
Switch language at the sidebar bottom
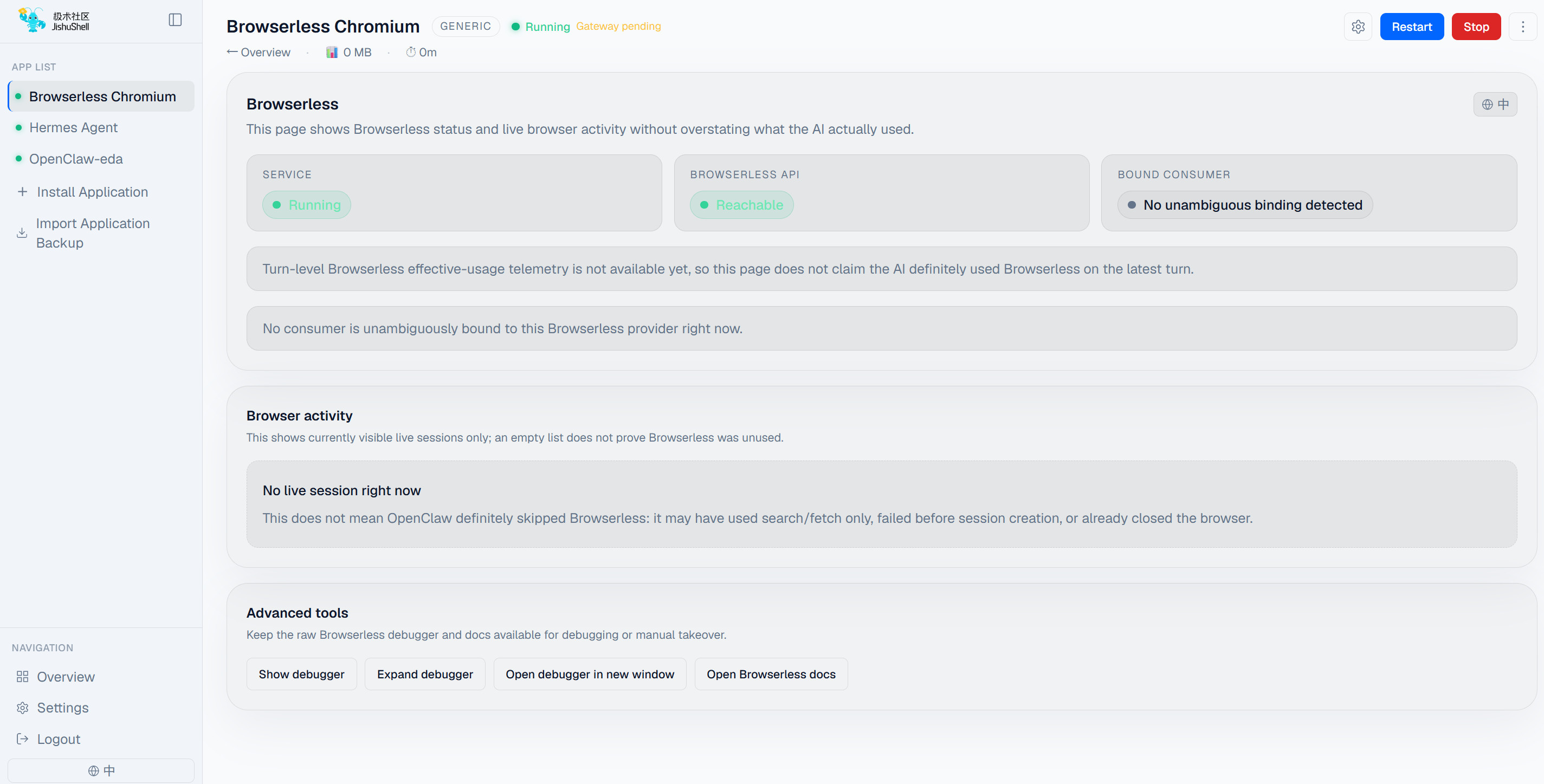click(101, 770)
